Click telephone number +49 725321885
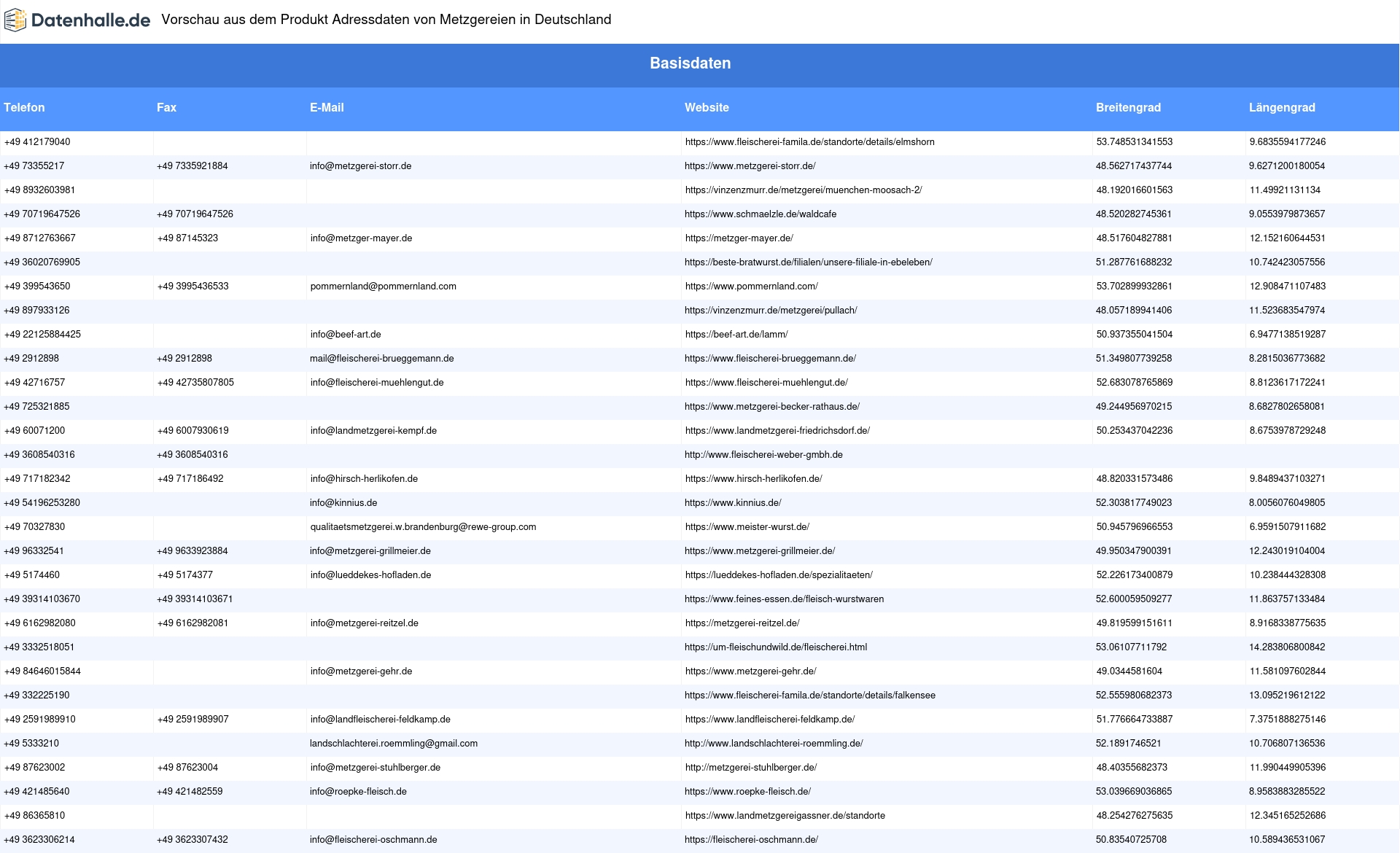Viewport: 1400px width, 853px height. pyautogui.click(x=36, y=407)
